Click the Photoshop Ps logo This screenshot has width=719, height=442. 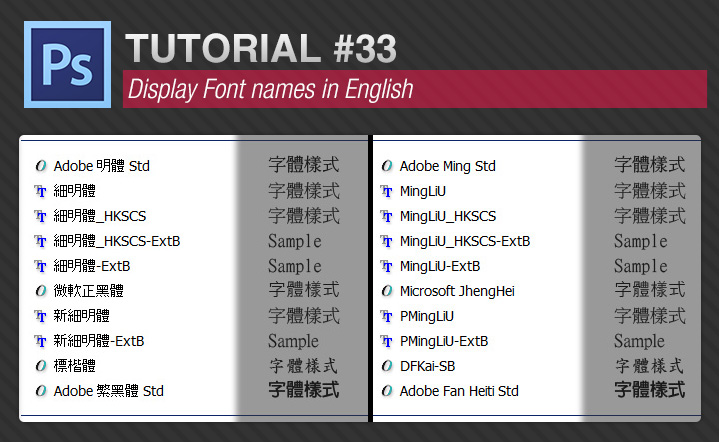[66, 66]
